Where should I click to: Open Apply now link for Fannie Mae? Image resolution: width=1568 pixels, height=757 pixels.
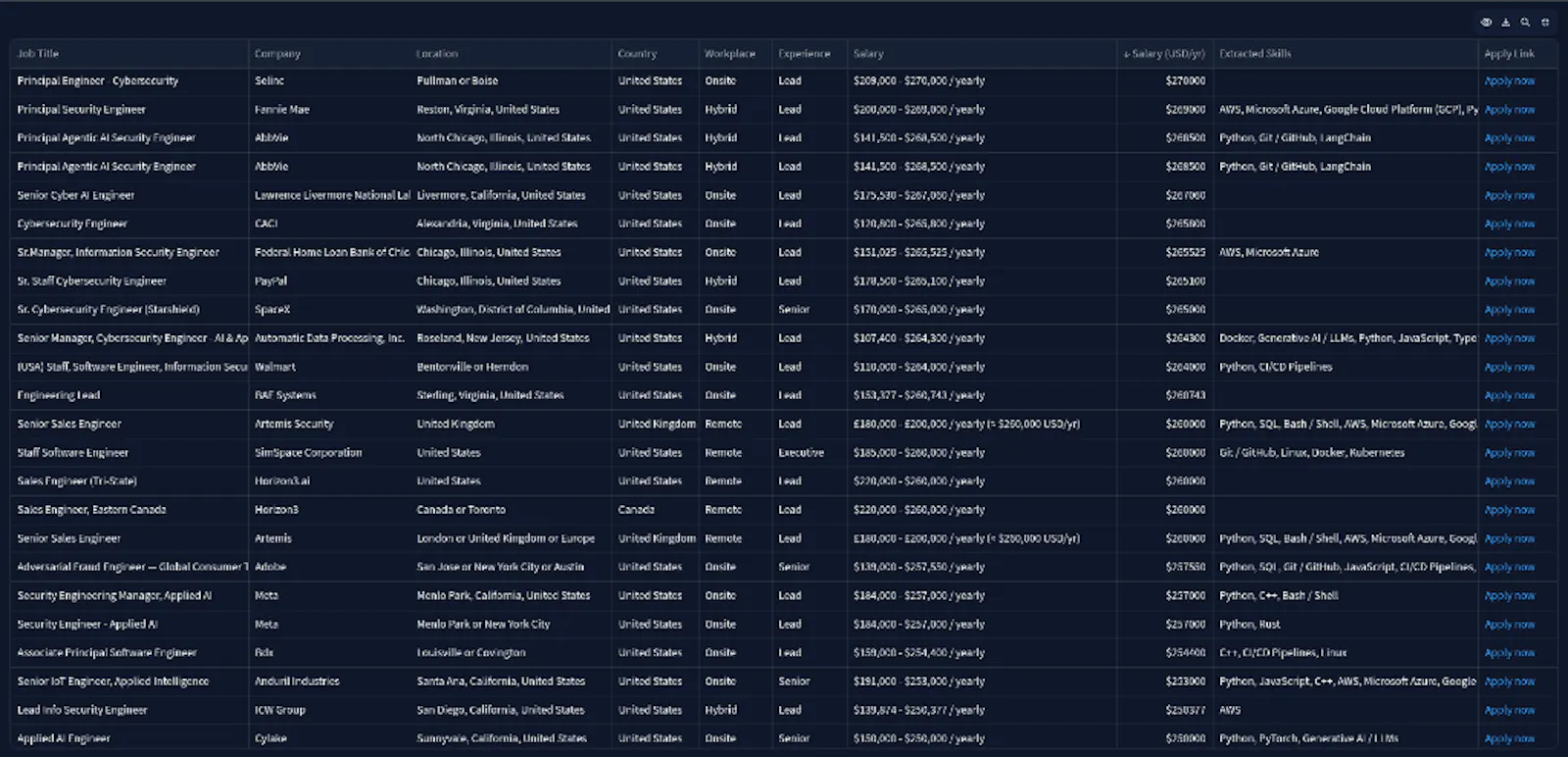pyautogui.click(x=1509, y=110)
